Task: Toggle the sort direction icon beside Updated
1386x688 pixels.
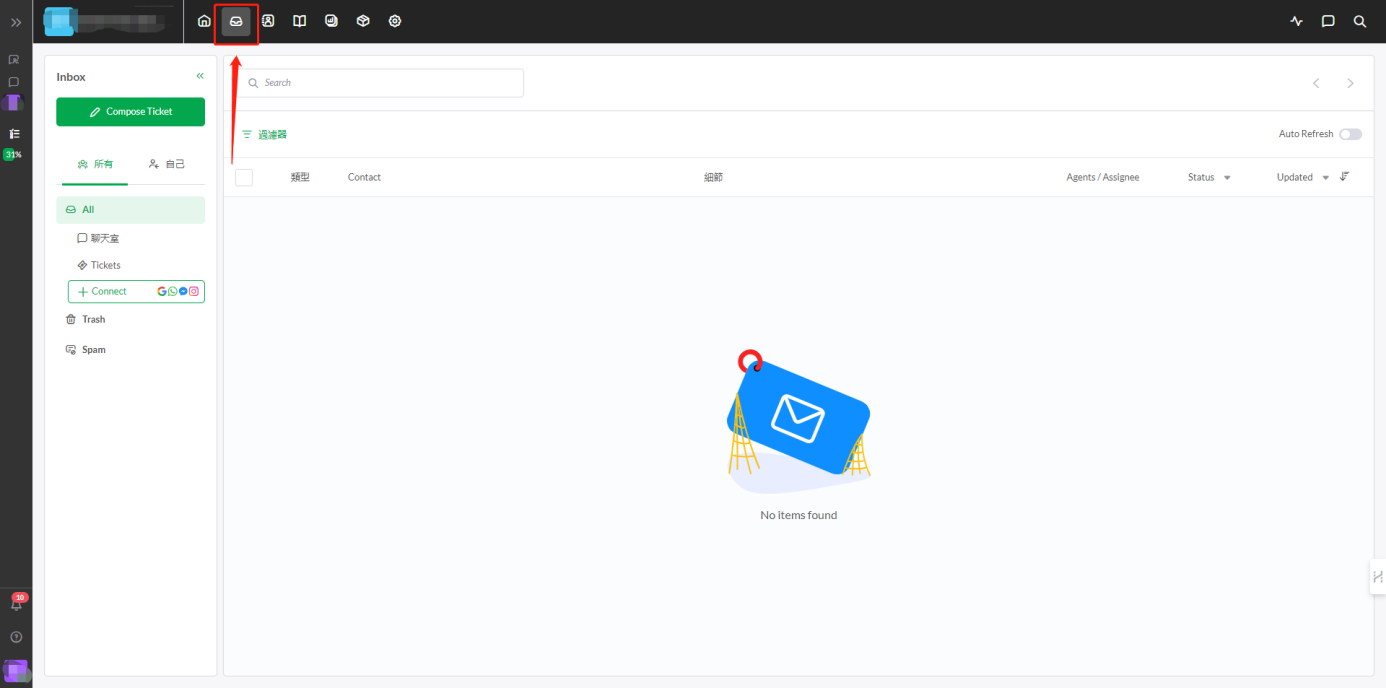Action: 1345,177
